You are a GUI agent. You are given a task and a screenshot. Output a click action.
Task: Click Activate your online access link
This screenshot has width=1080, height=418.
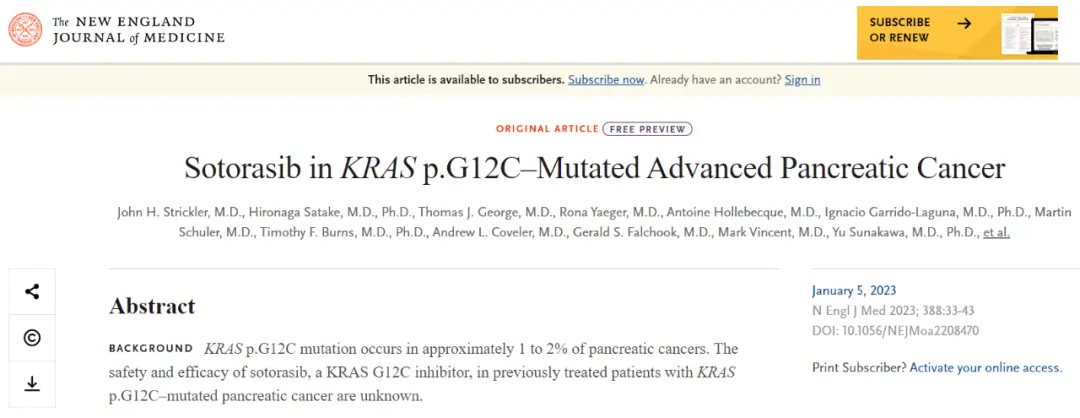tap(985, 368)
